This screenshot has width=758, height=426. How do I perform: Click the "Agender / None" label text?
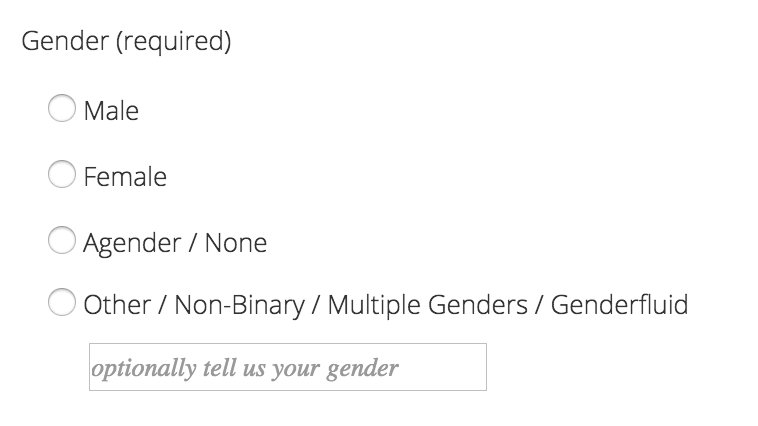[175, 242]
